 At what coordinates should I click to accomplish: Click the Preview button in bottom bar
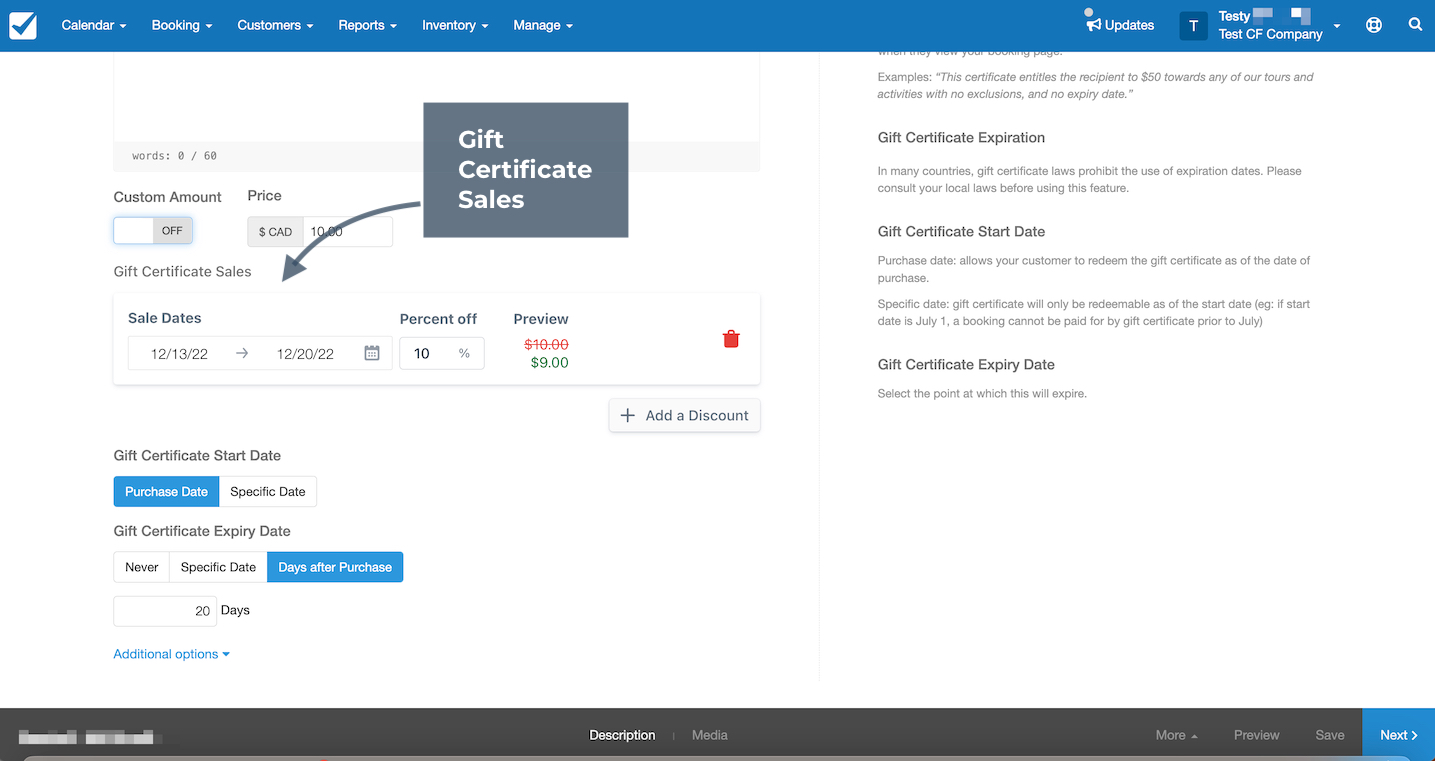[x=1257, y=735]
